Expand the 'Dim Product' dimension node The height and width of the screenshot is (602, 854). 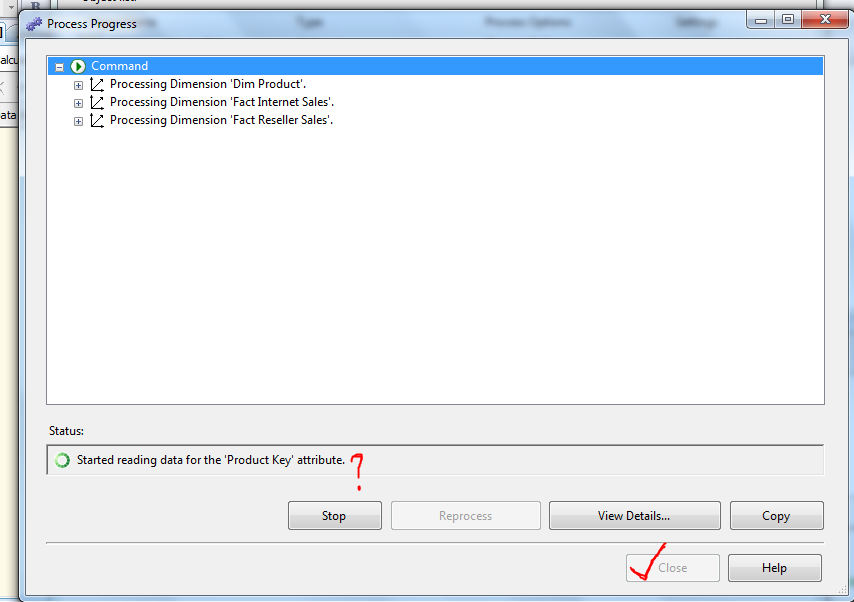click(x=78, y=85)
